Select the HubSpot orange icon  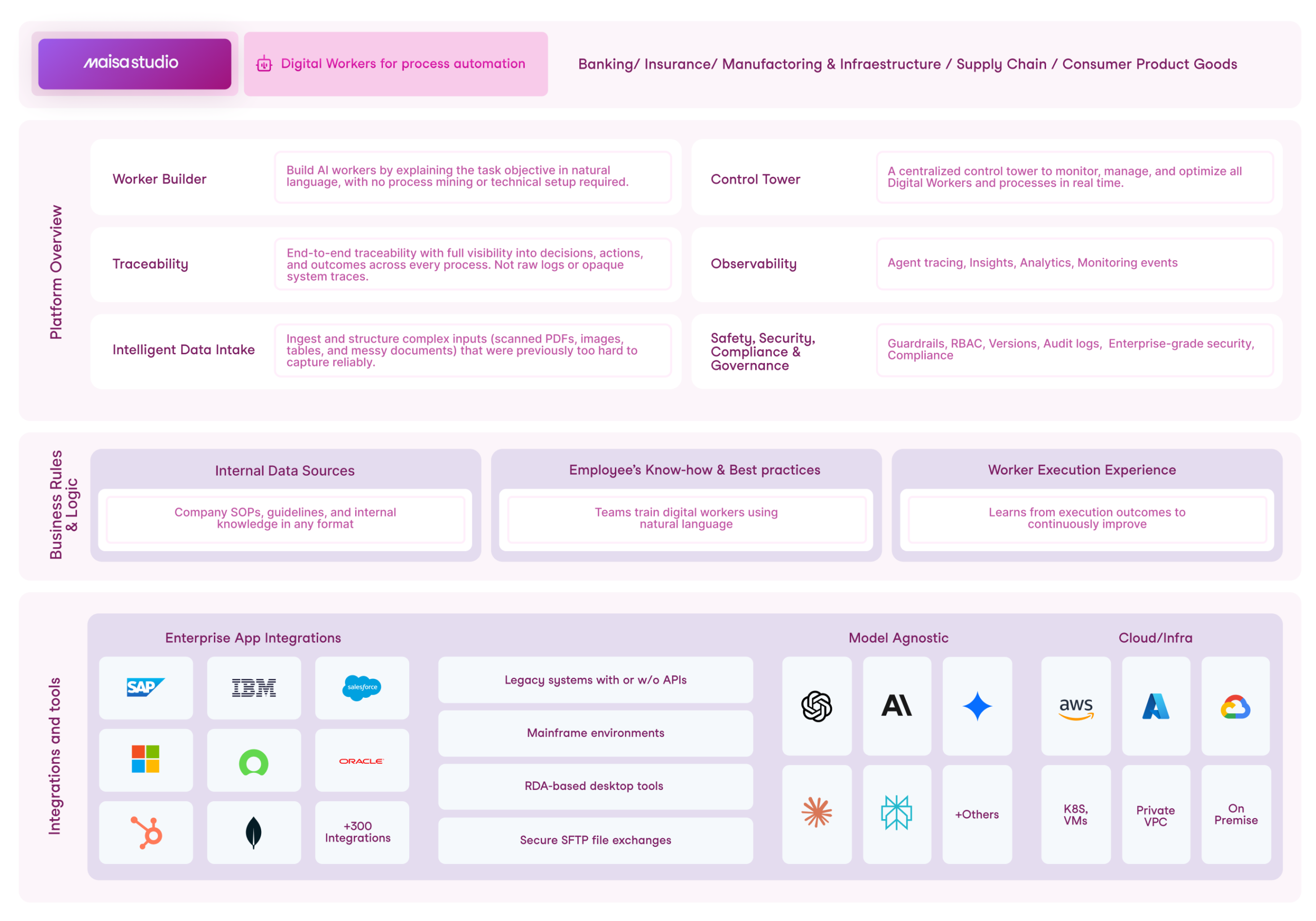pyautogui.click(x=147, y=832)
